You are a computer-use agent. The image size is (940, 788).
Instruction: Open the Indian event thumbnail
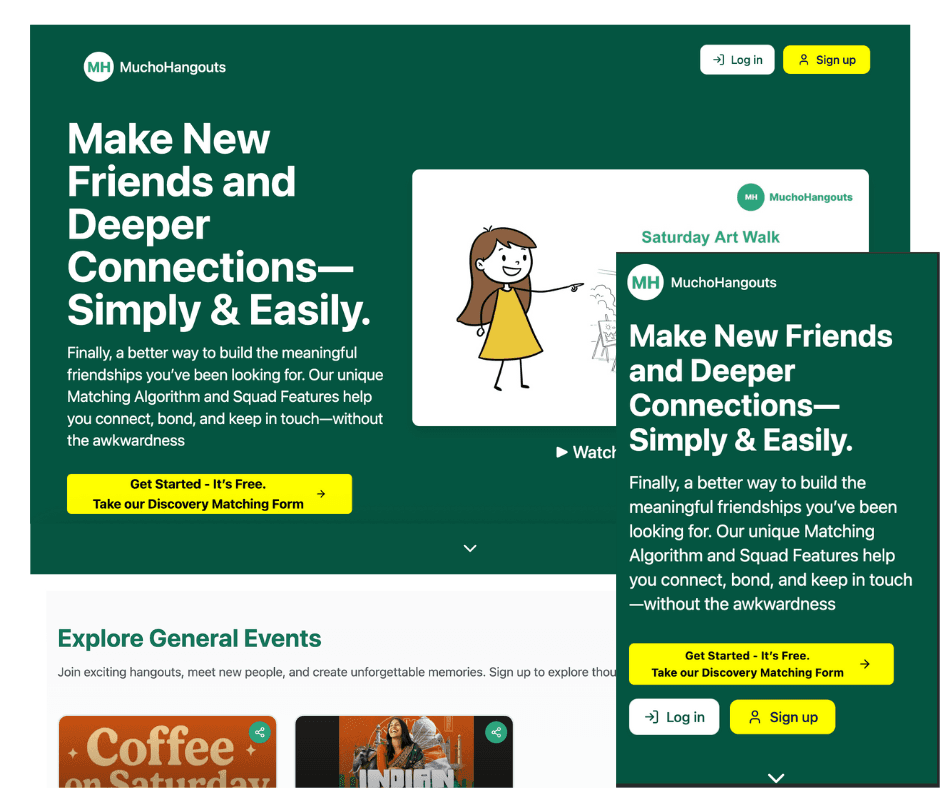click(404, 751)
